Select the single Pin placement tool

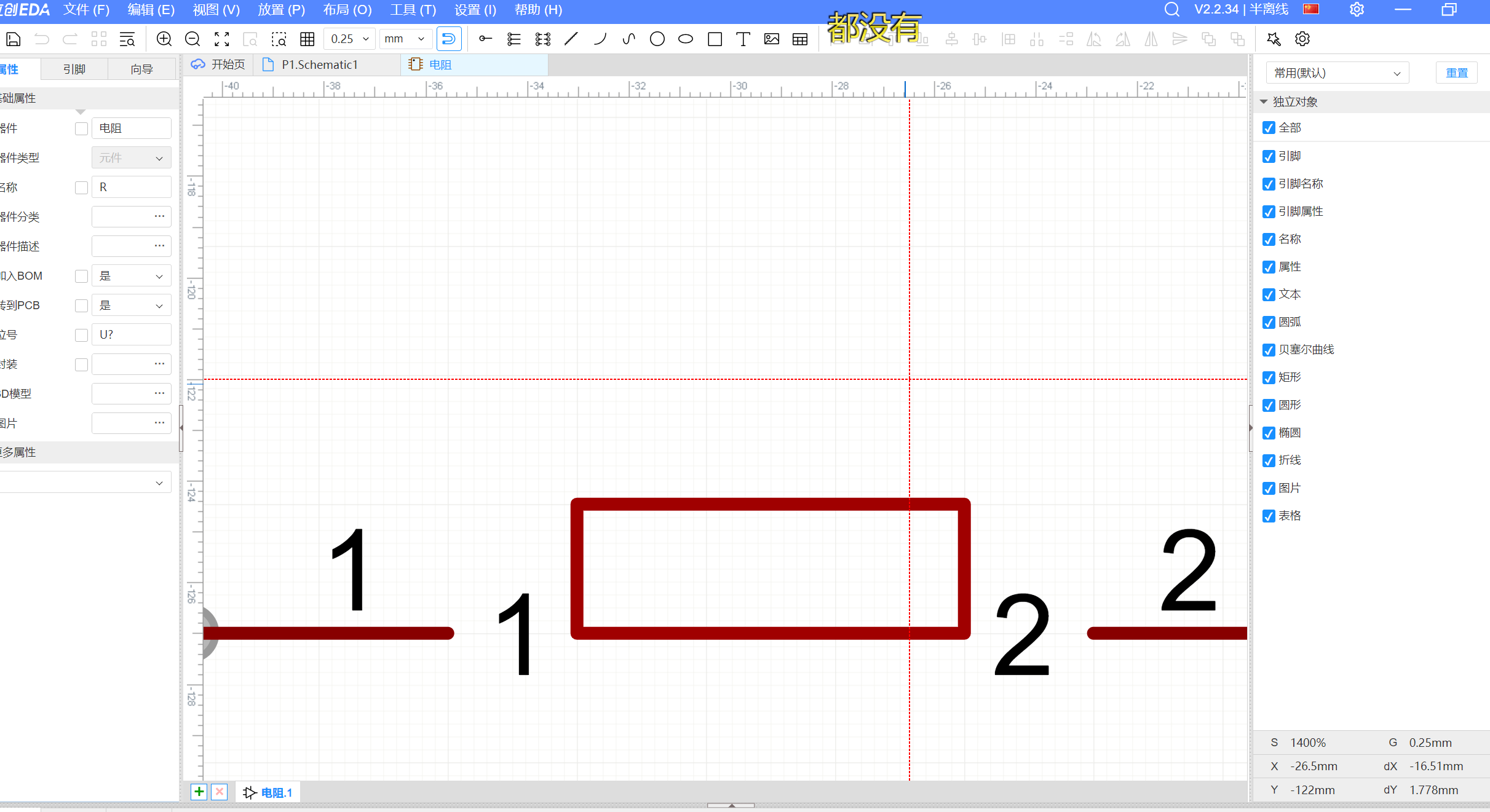click(x=485, y=39)
